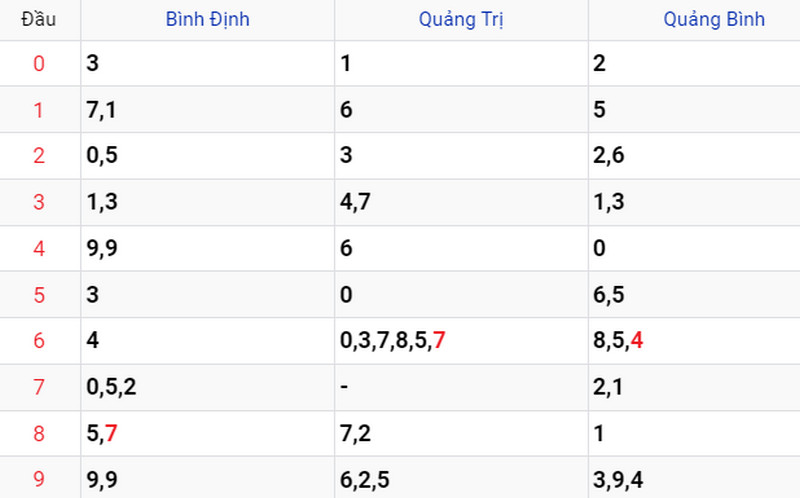
Task: Click the Đầu column header
Action: click(x=39, y=19)
